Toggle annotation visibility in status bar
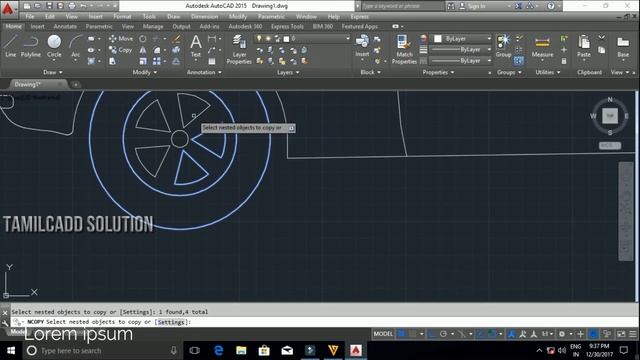 tap(511, 334)
